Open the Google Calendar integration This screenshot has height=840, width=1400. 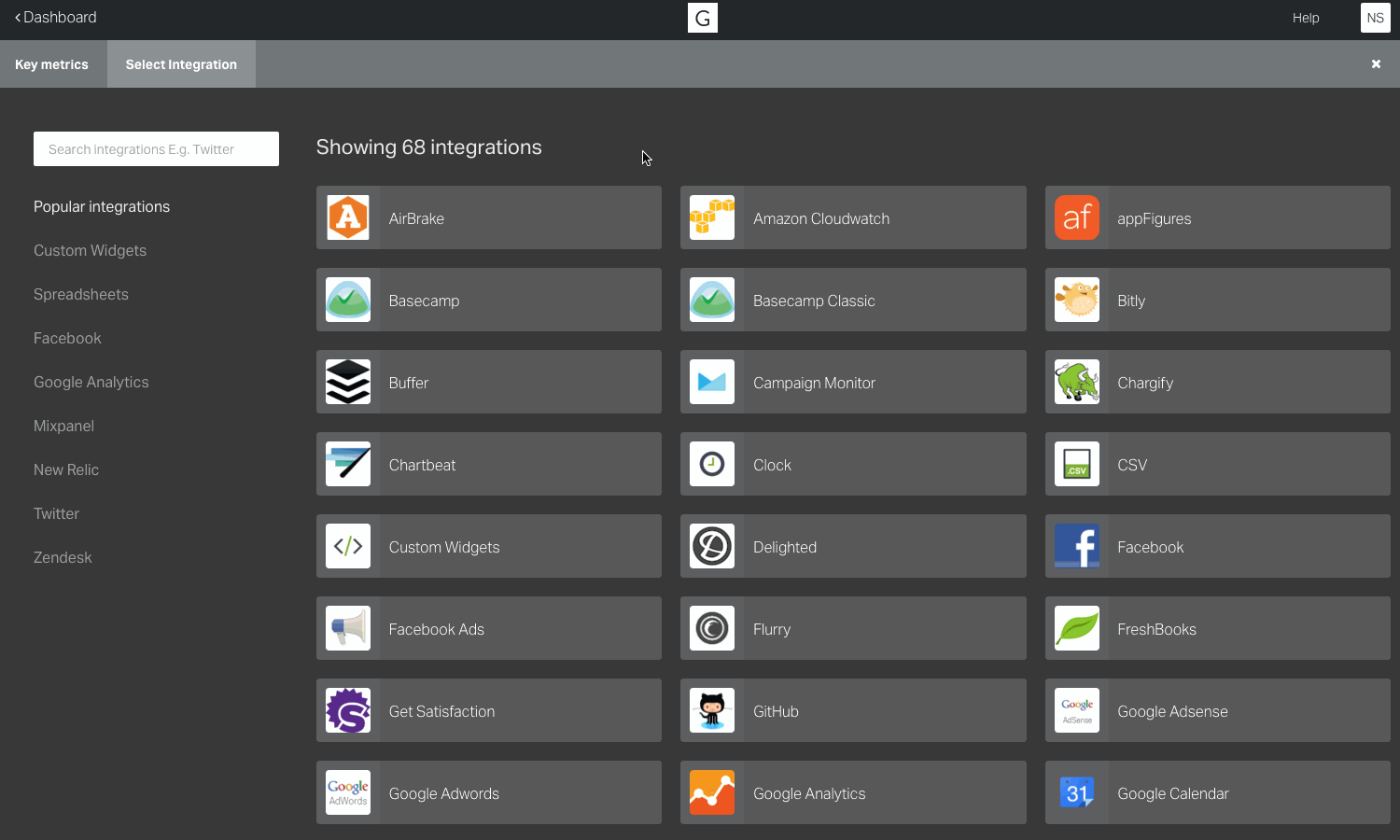[x=1216, y=792]
